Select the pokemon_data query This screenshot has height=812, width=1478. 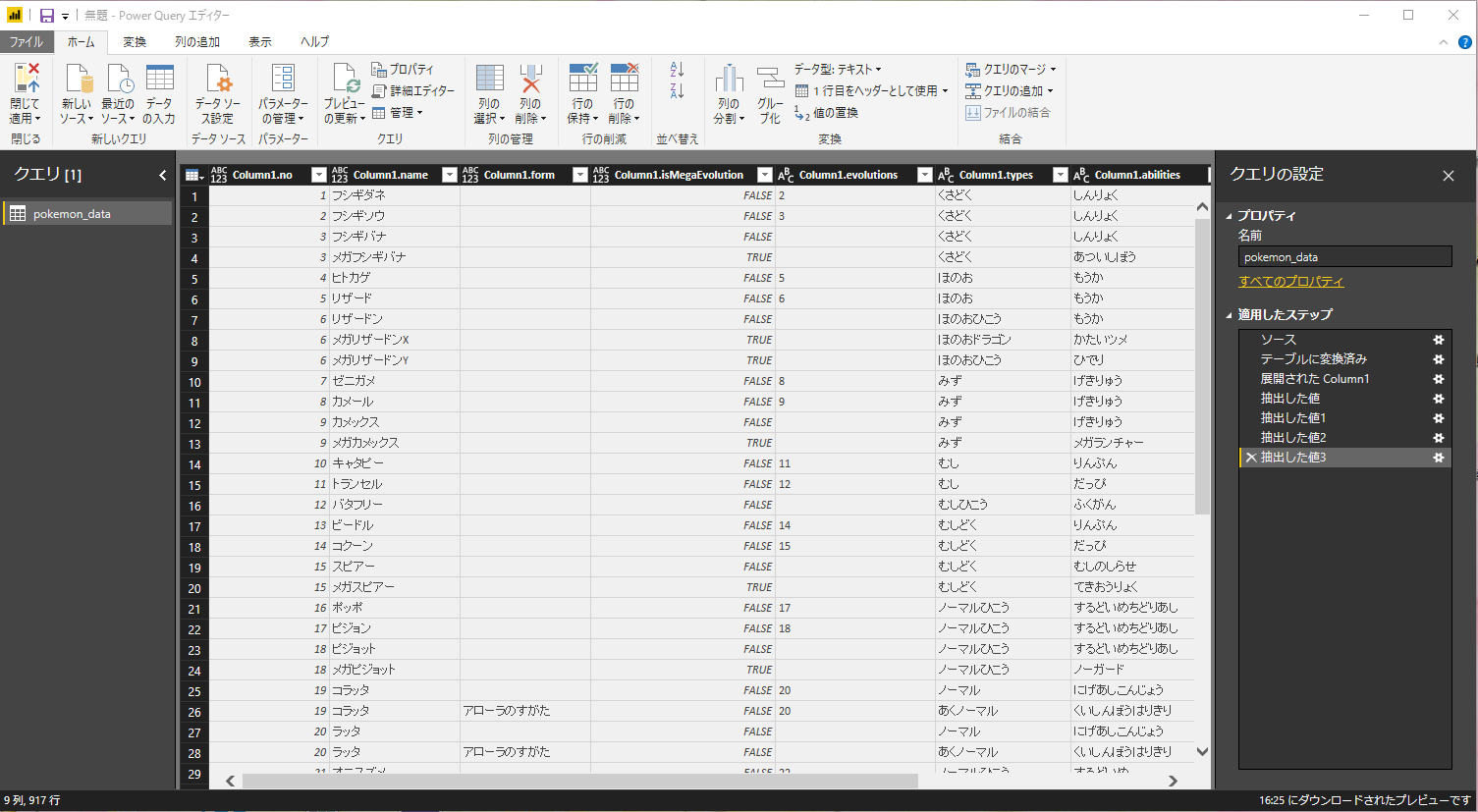point(87,214)
